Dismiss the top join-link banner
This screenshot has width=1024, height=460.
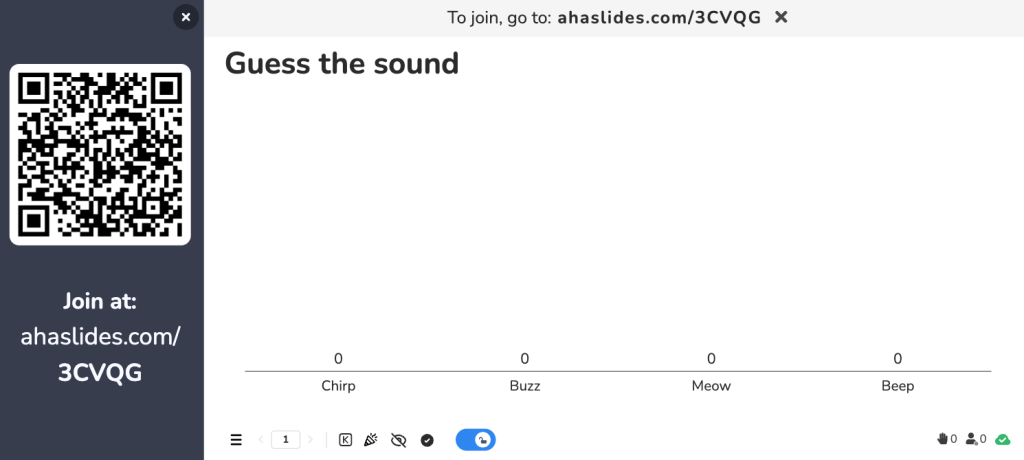(781, 18)
